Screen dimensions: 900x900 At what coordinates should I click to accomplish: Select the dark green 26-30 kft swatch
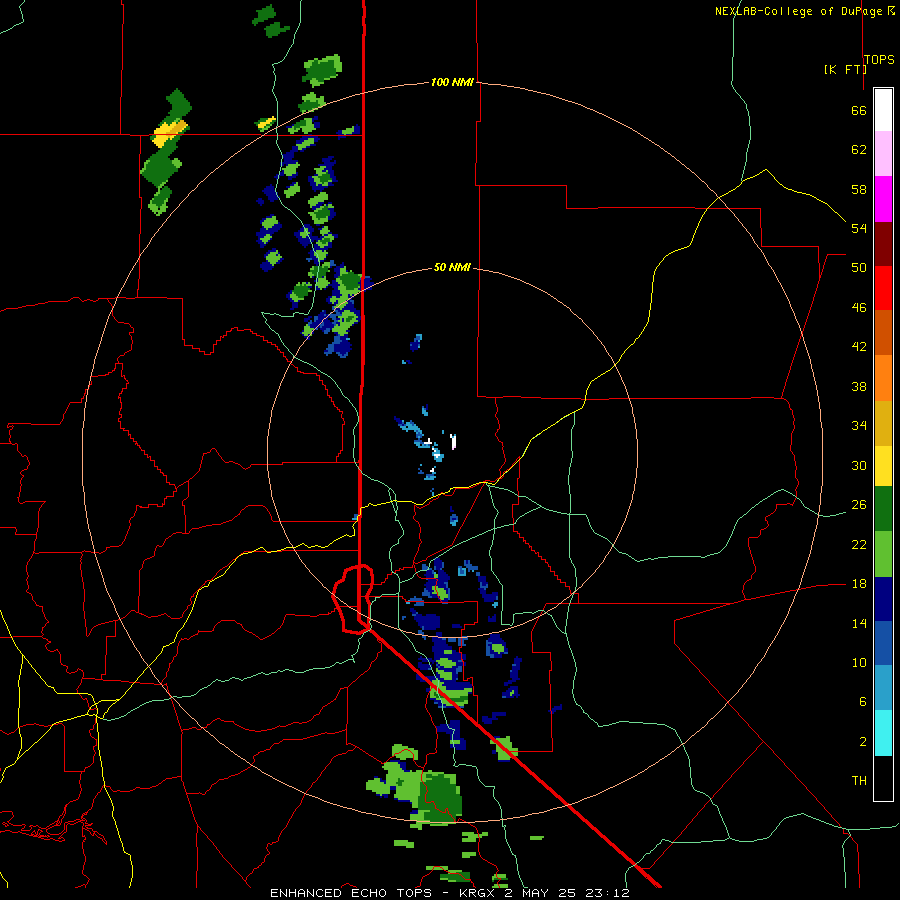click(x=883, y=509)
